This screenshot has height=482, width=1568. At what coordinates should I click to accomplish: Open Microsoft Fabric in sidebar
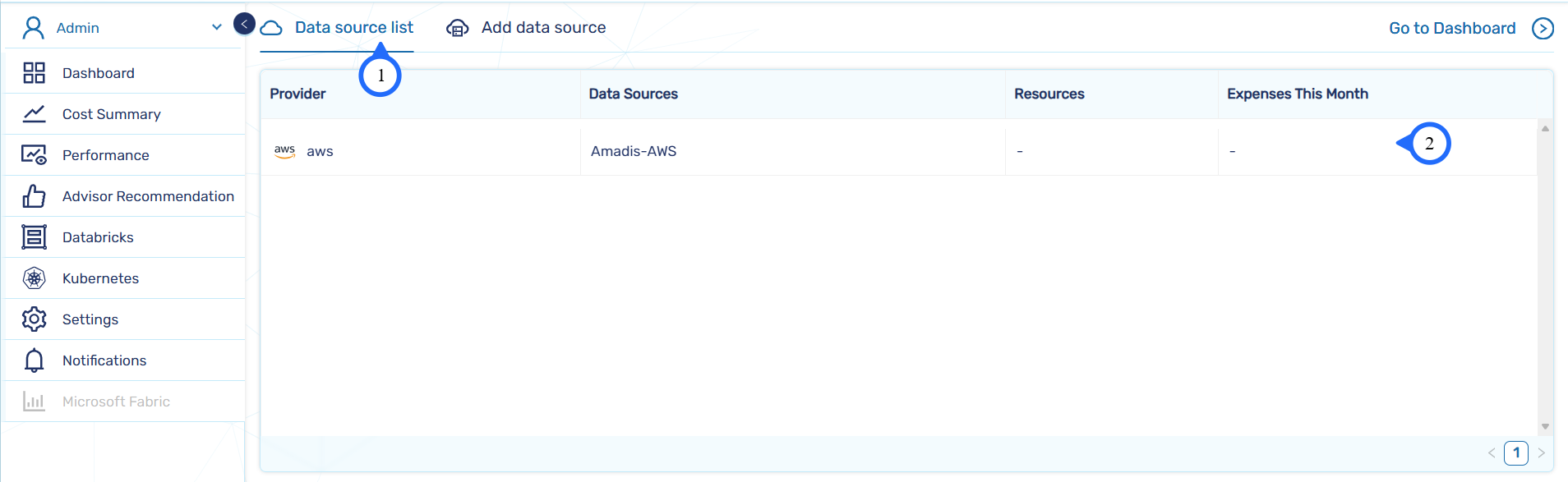click(x=116, y=402)
